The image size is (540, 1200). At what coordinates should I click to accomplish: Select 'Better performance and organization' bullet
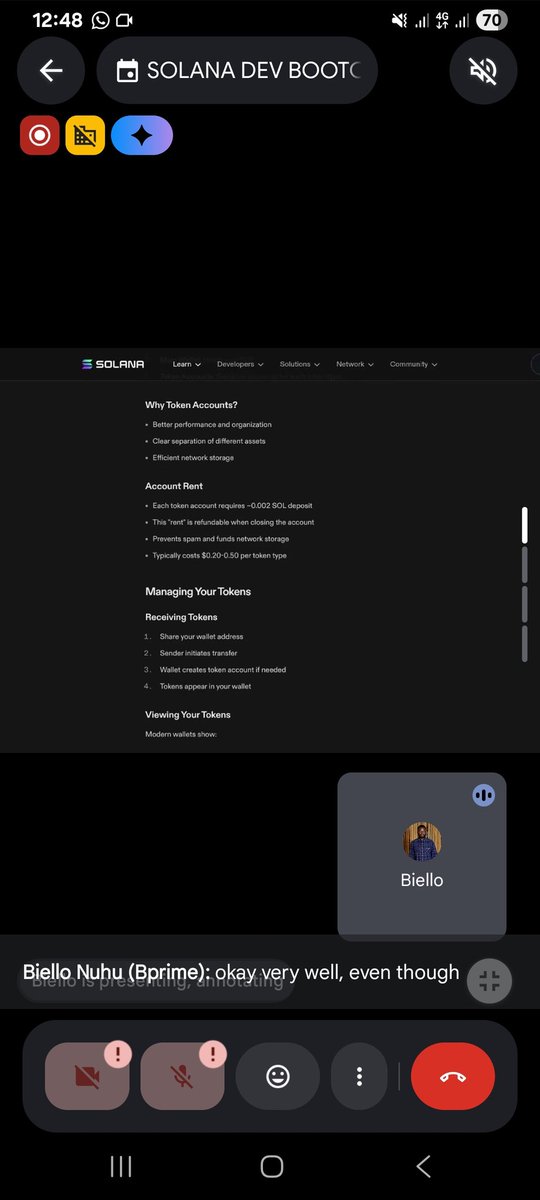[x=212, y=425]
